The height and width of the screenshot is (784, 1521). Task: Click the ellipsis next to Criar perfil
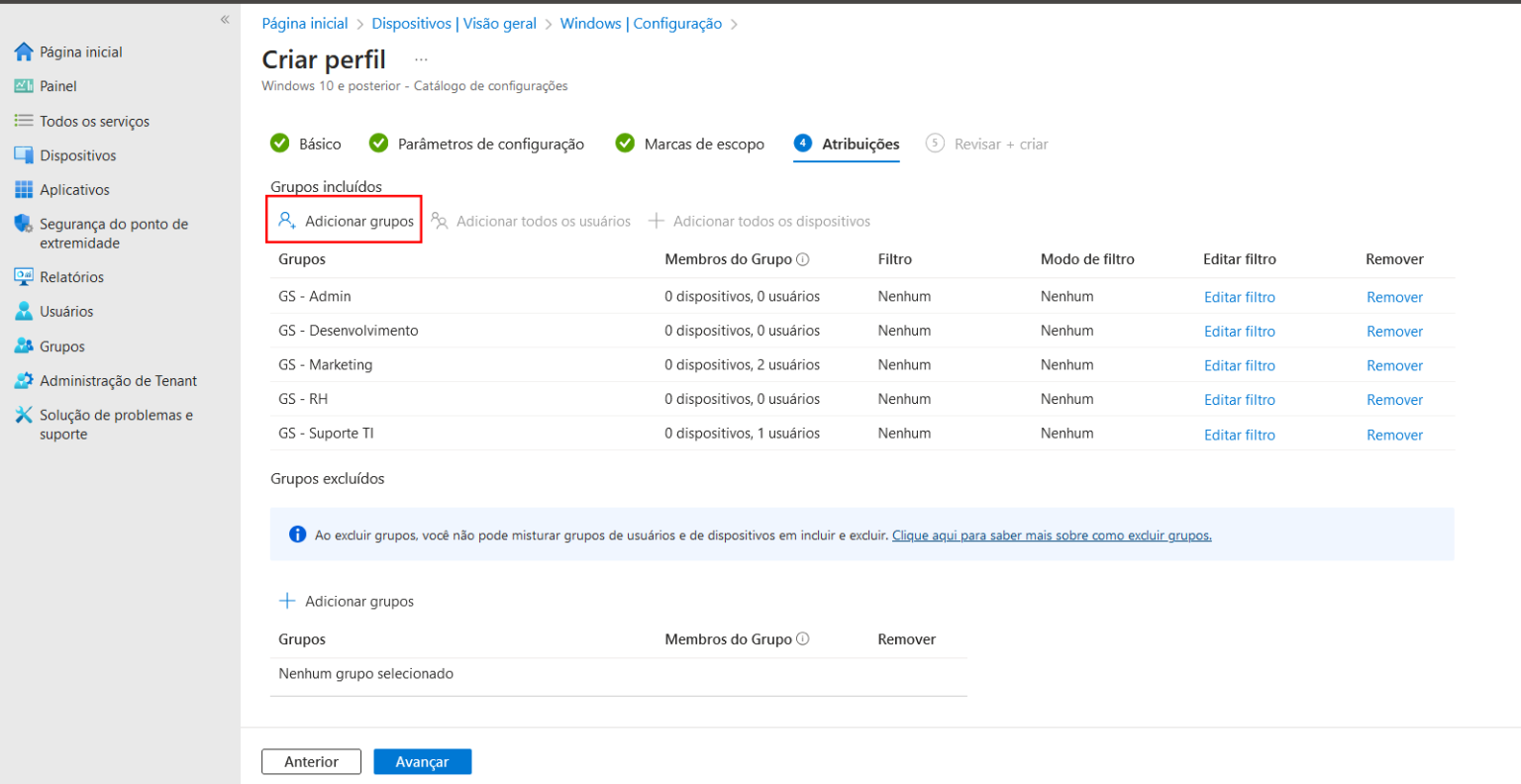pos(421,57)
